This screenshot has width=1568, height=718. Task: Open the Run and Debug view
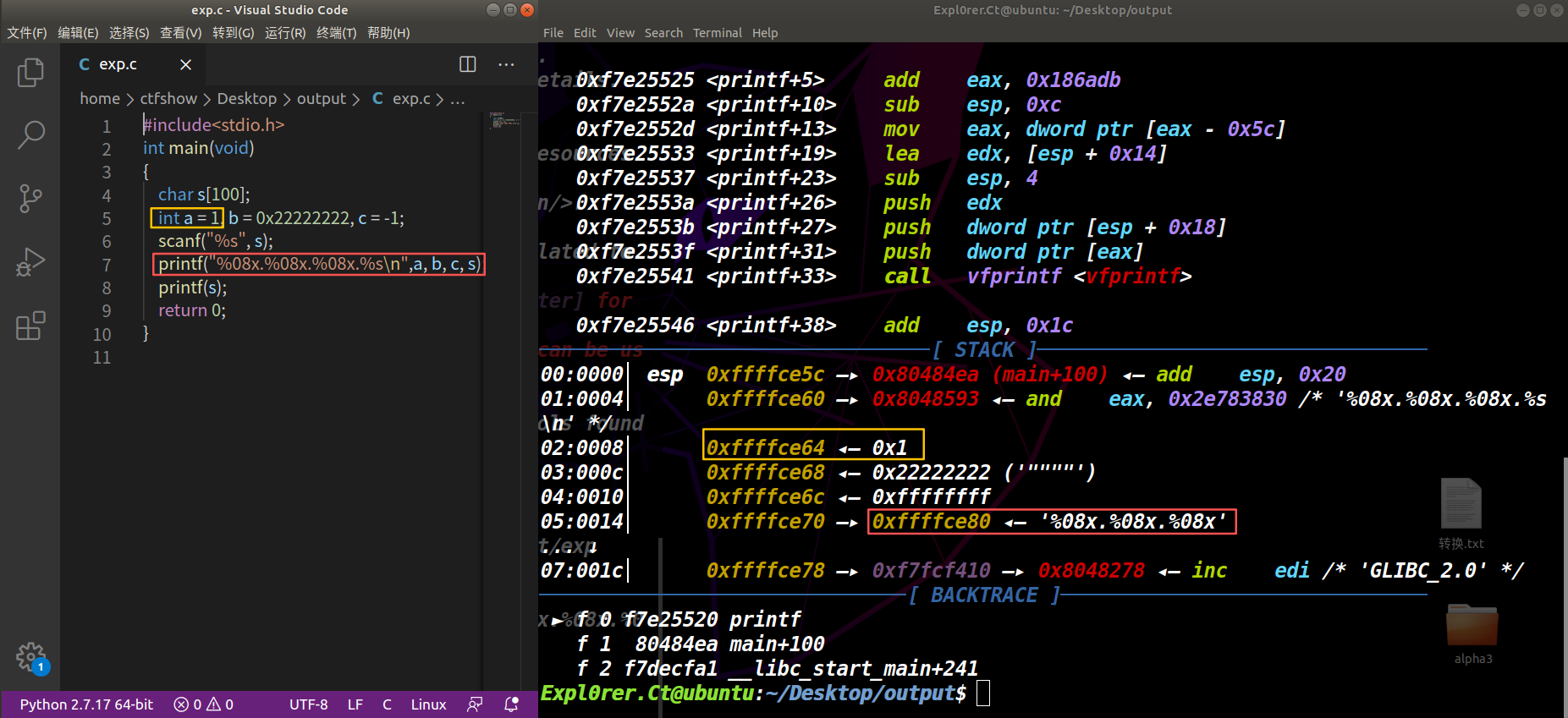[30, 262]
